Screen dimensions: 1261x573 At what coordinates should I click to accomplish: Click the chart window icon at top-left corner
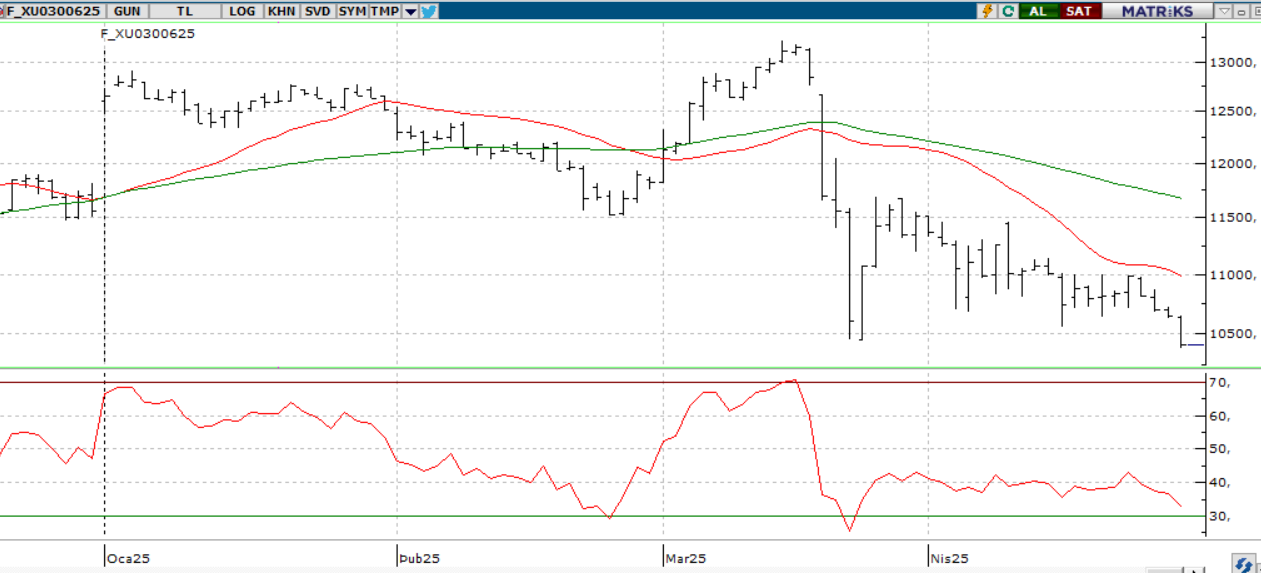coord(2,11)
